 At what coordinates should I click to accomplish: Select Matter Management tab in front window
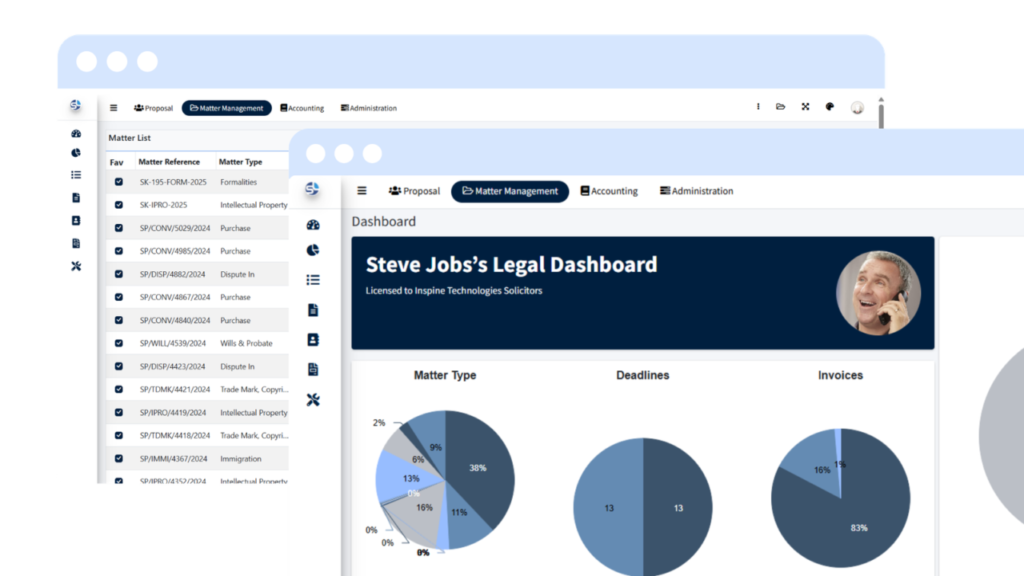coord(510,191)
